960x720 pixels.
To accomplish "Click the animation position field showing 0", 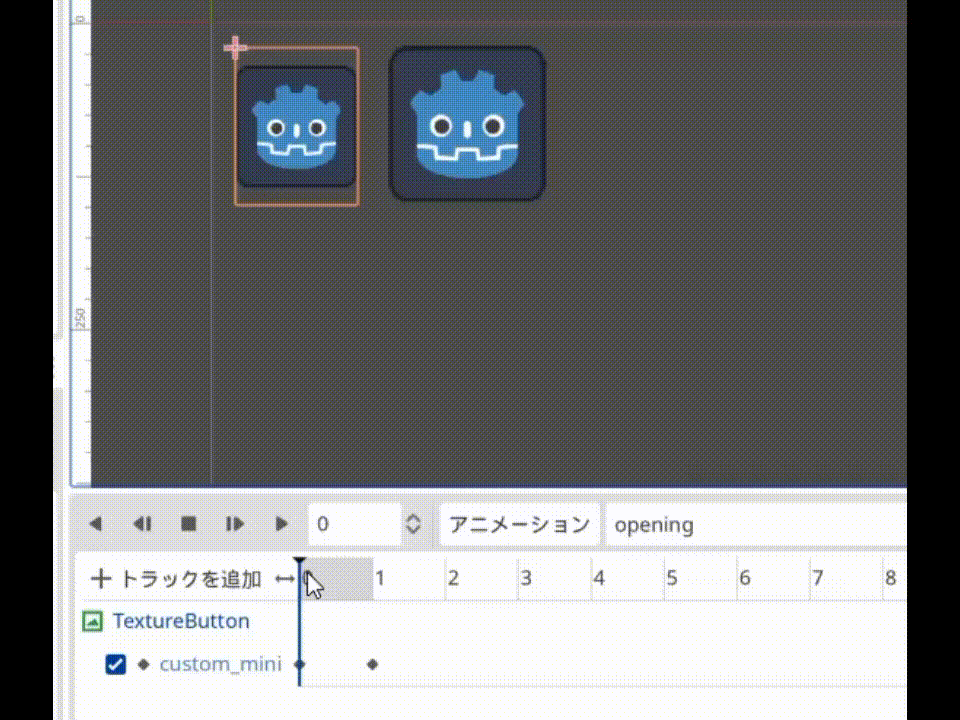I will click(354, 524).
